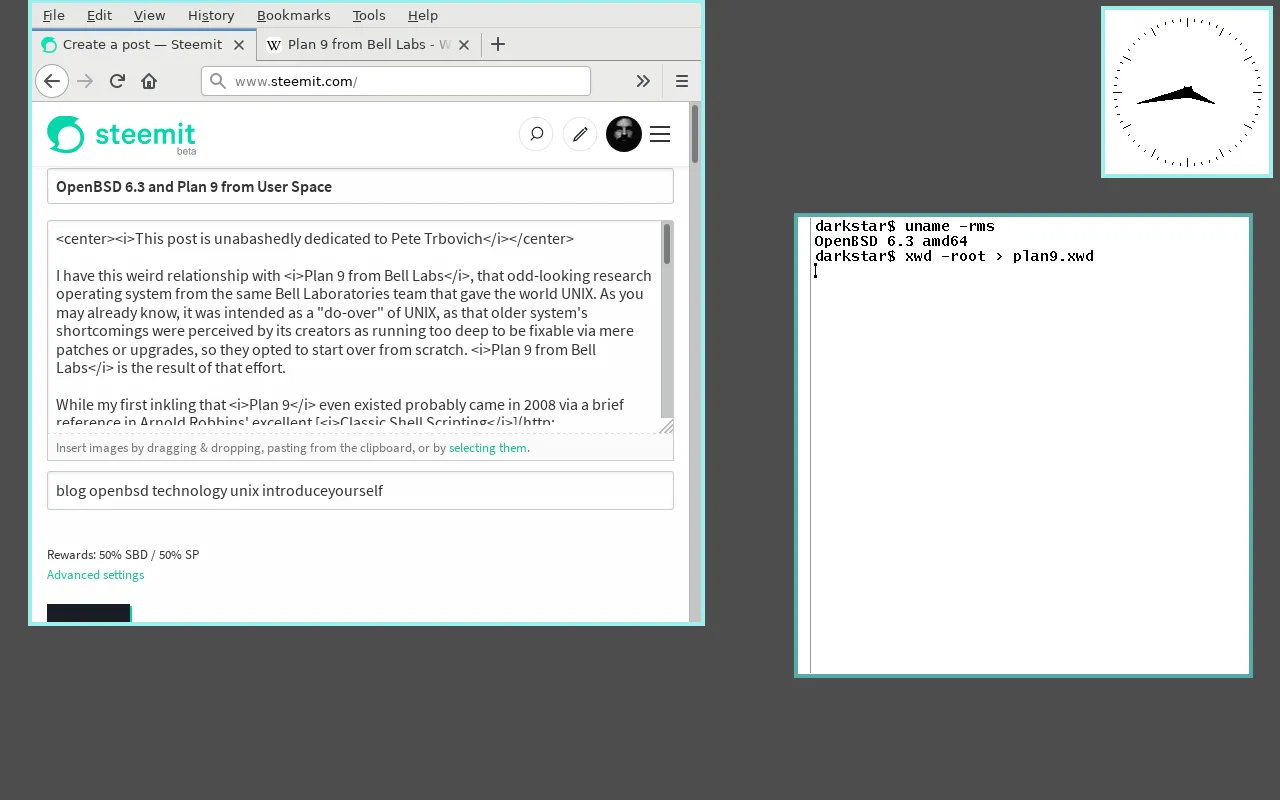Image resolution: width=1280 pixels, height=800 pixels.
Task: Open the Steemit search button
Action: pyautogui.click(x=536, y=134)
